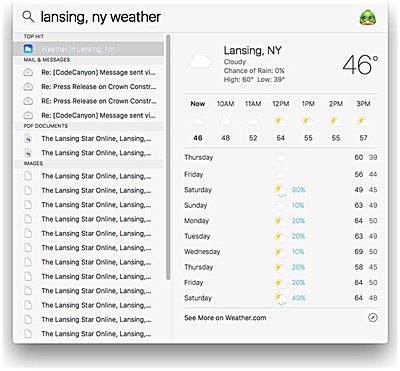400x371 pixels.
Task: Click the PDF DOCUMENTS section header
Action: tap(46, 126)
